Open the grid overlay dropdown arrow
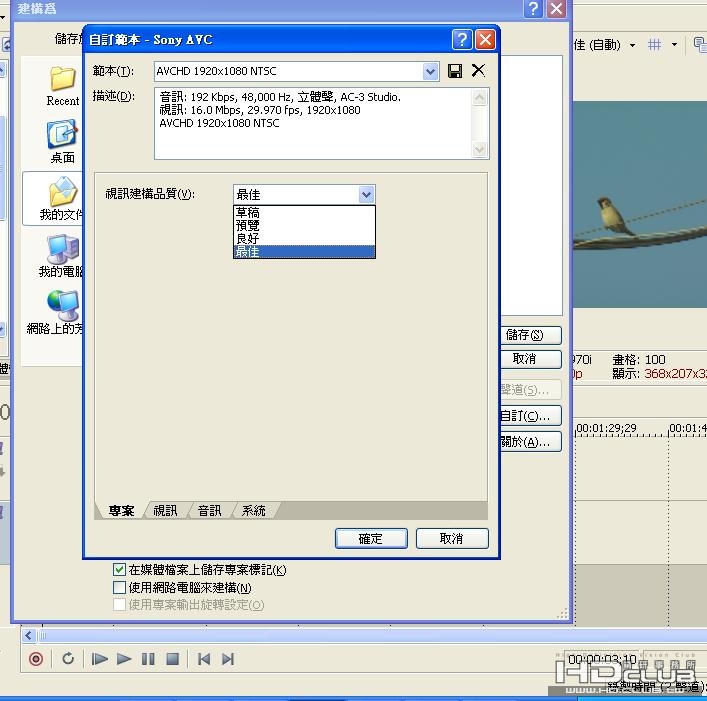This screenshot has width=707, height=701. point(674,45)
